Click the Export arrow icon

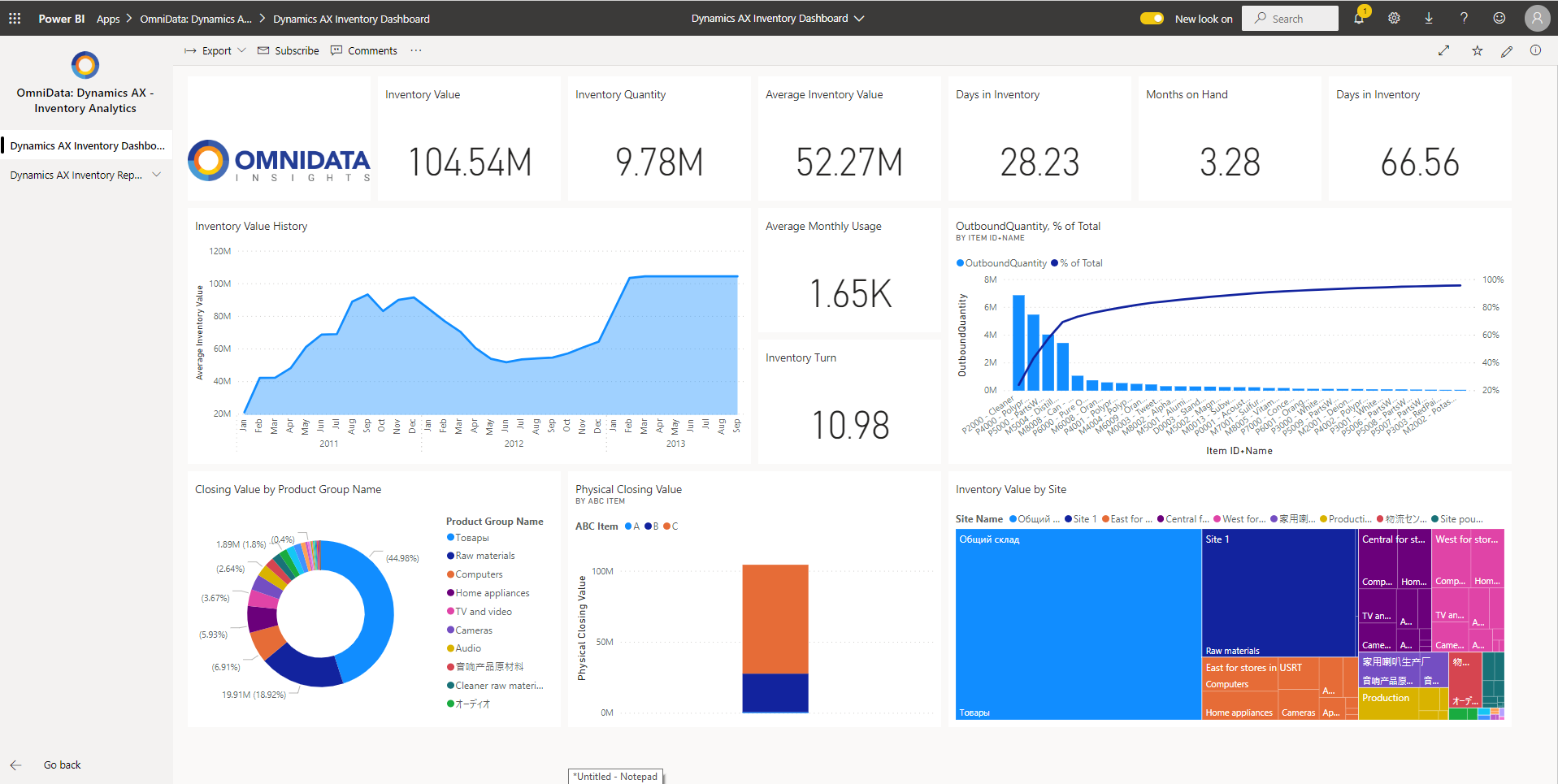tap(190, 50)
